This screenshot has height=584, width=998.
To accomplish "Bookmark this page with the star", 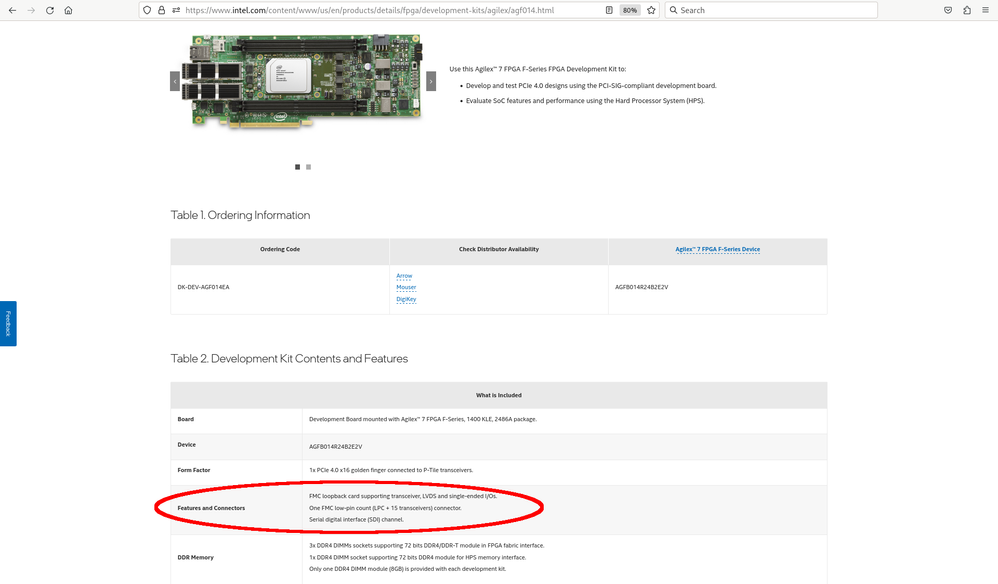I will coord(651,10).
